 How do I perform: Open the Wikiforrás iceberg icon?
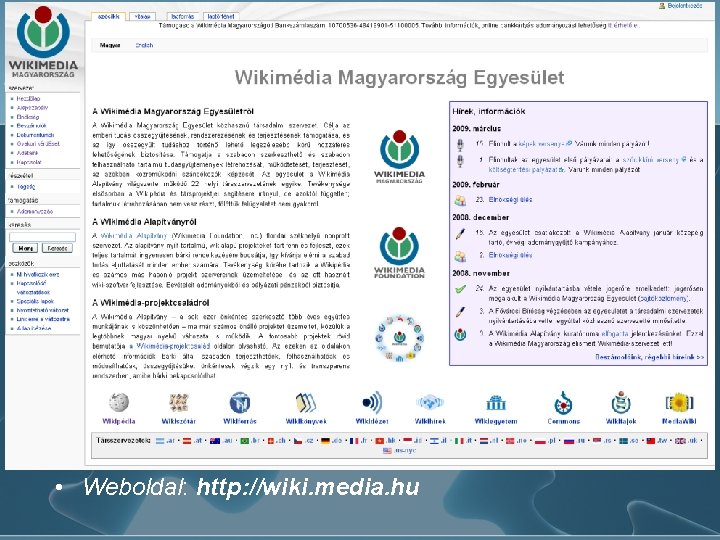(x=240, y=403)
